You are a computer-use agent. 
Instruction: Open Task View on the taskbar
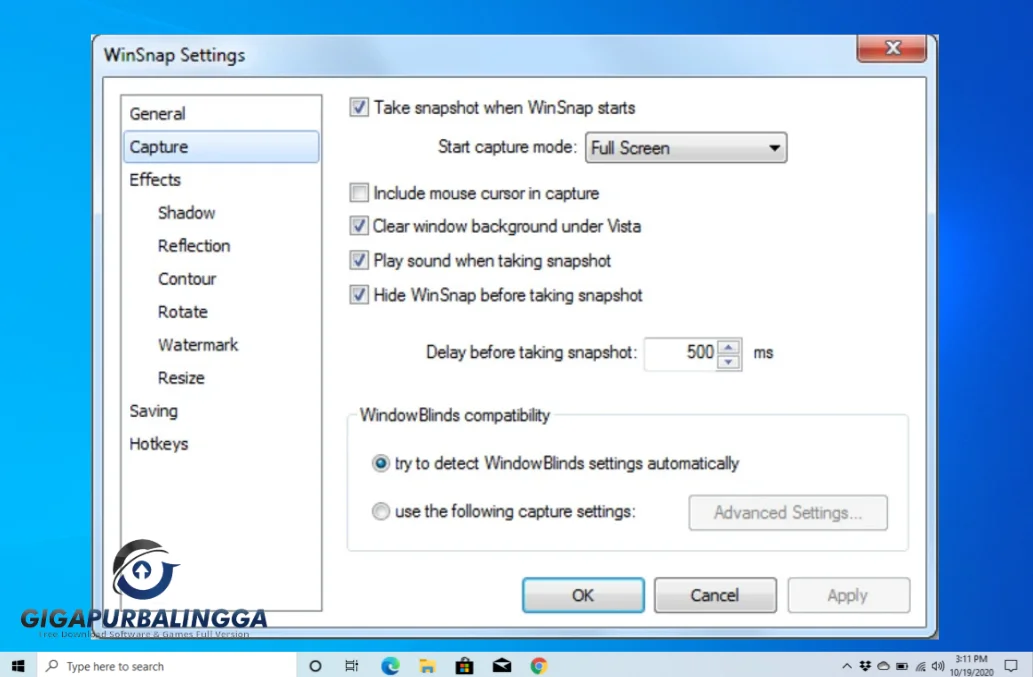352,666
